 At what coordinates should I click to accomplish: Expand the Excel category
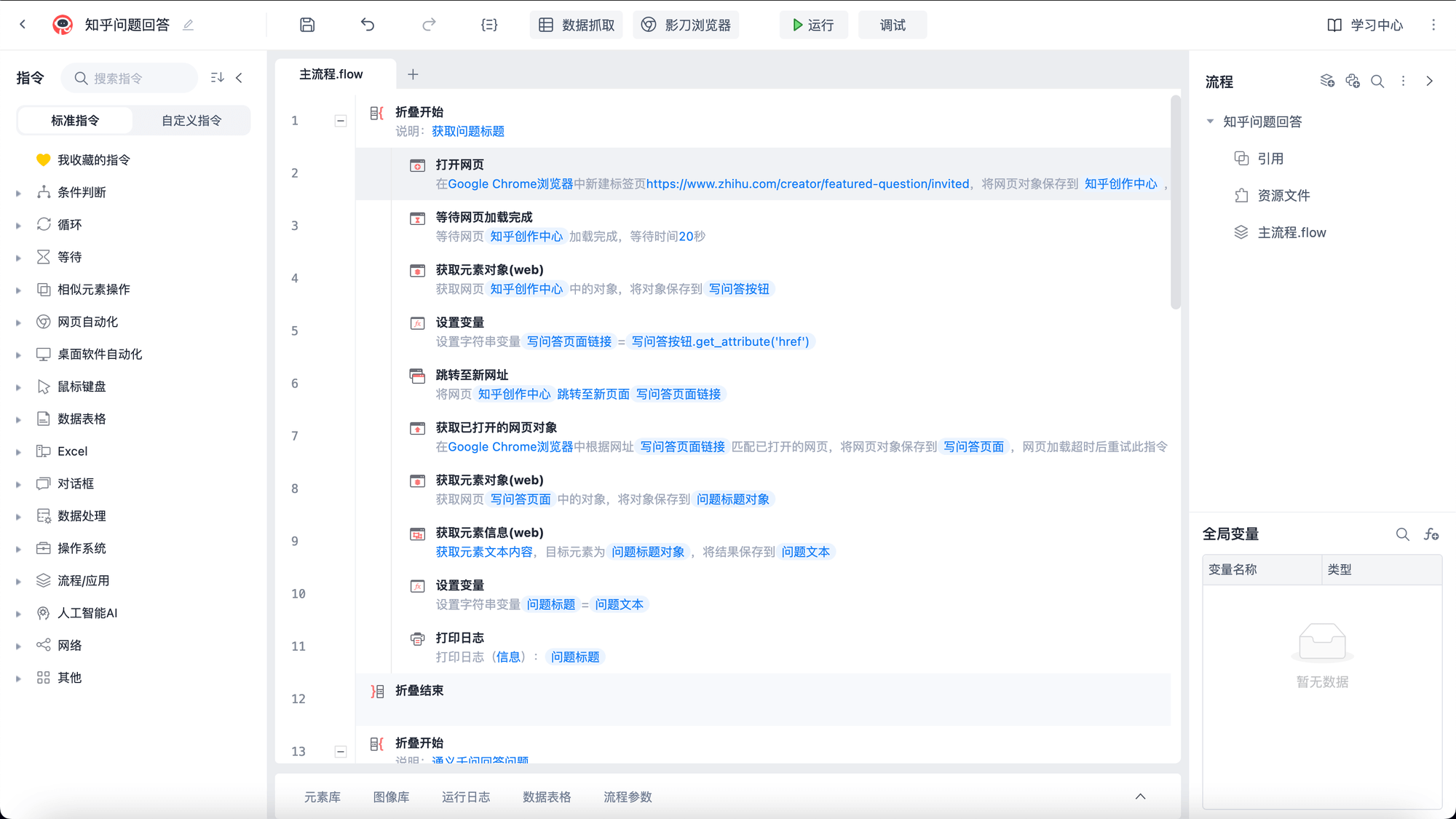click(x=18, y=452)
